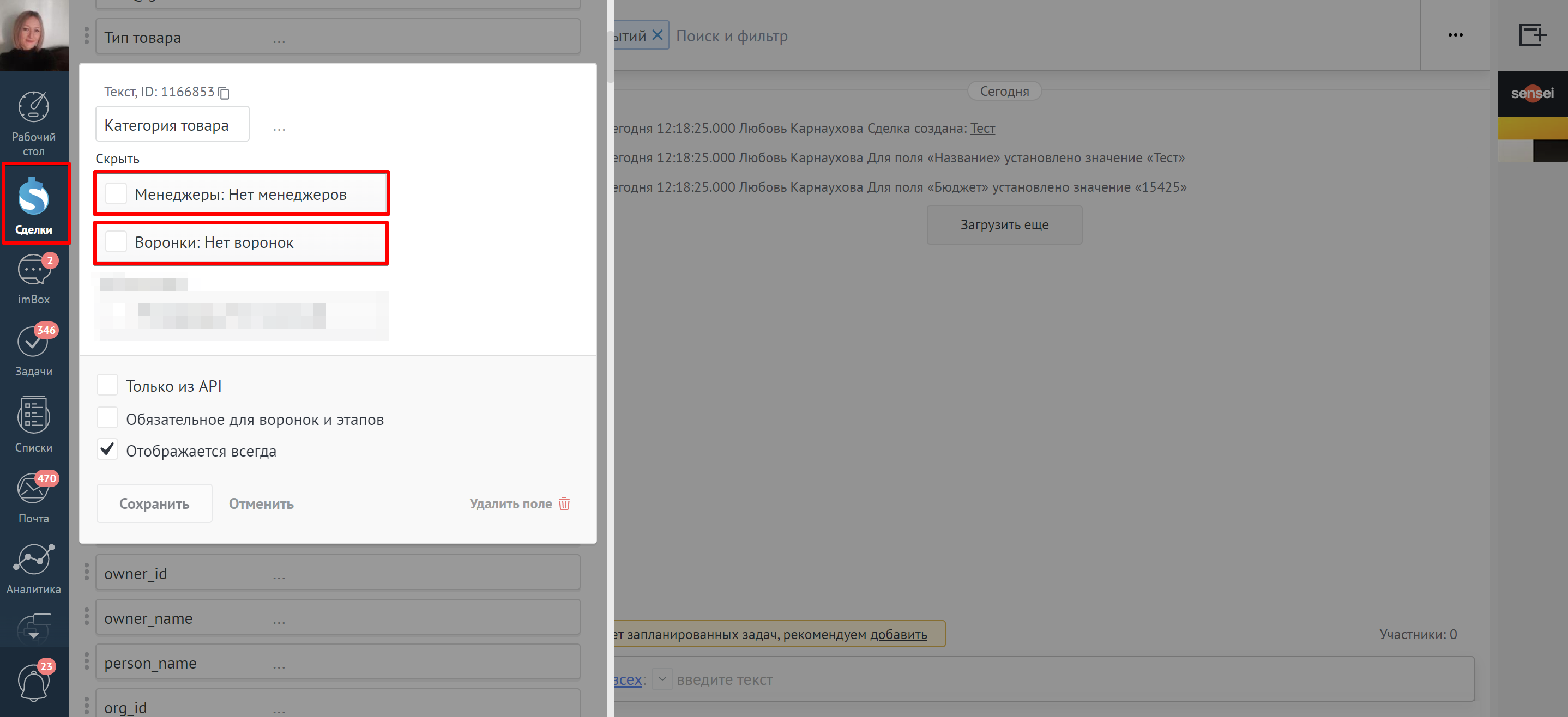
Task: Click the введите текст message input
Action: click(x=725, y=680)
